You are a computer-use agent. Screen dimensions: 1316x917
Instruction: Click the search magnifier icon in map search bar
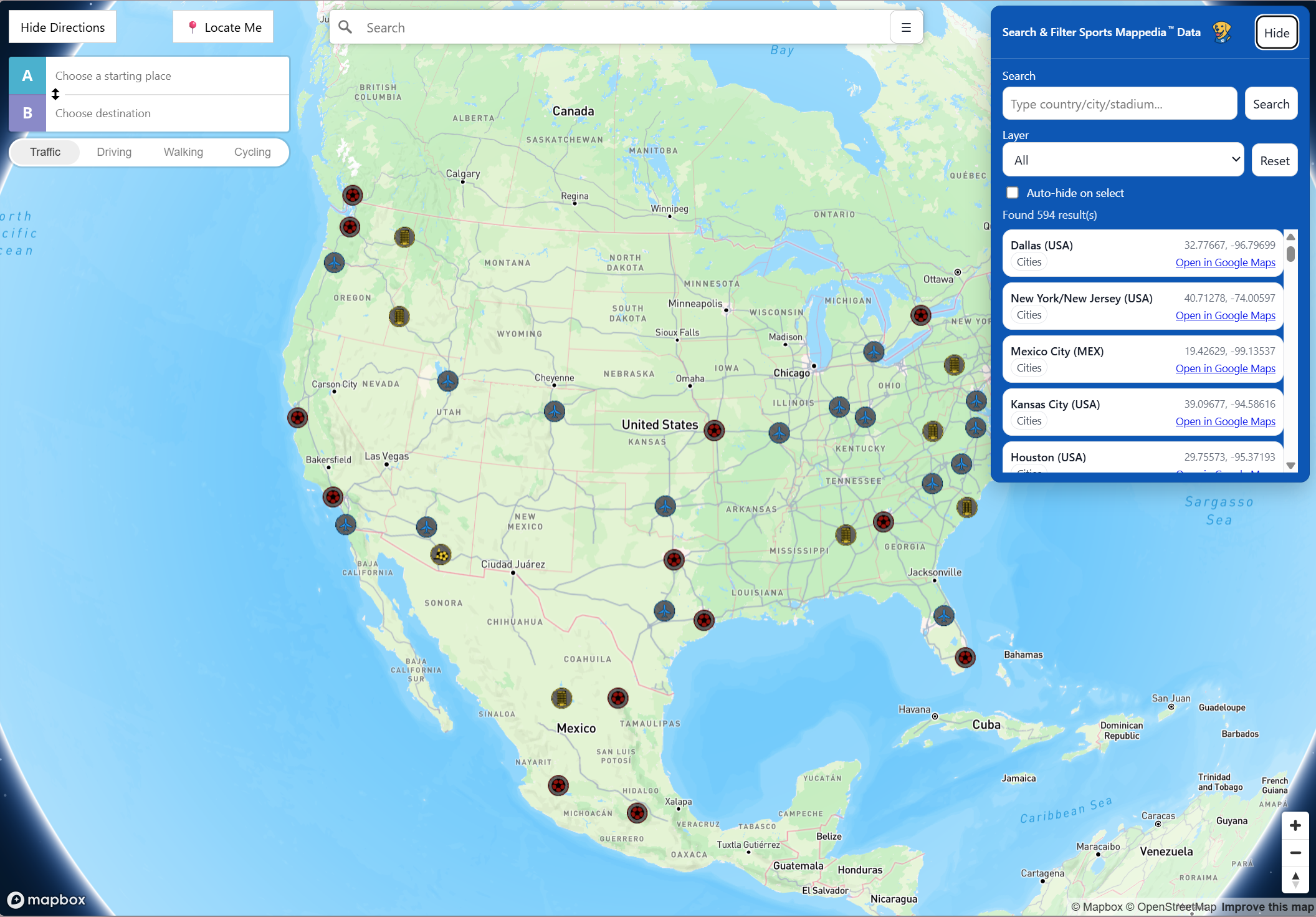345,27
